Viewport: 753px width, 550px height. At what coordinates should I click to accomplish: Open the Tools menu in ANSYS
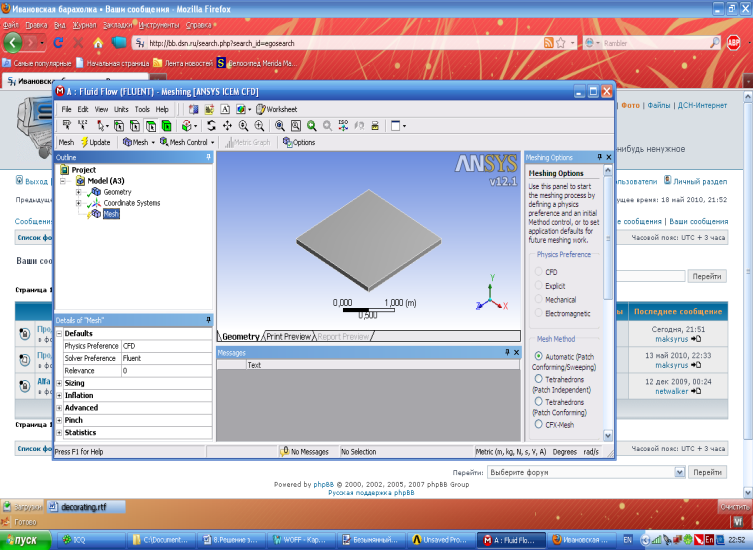click(x=142, y=110)
